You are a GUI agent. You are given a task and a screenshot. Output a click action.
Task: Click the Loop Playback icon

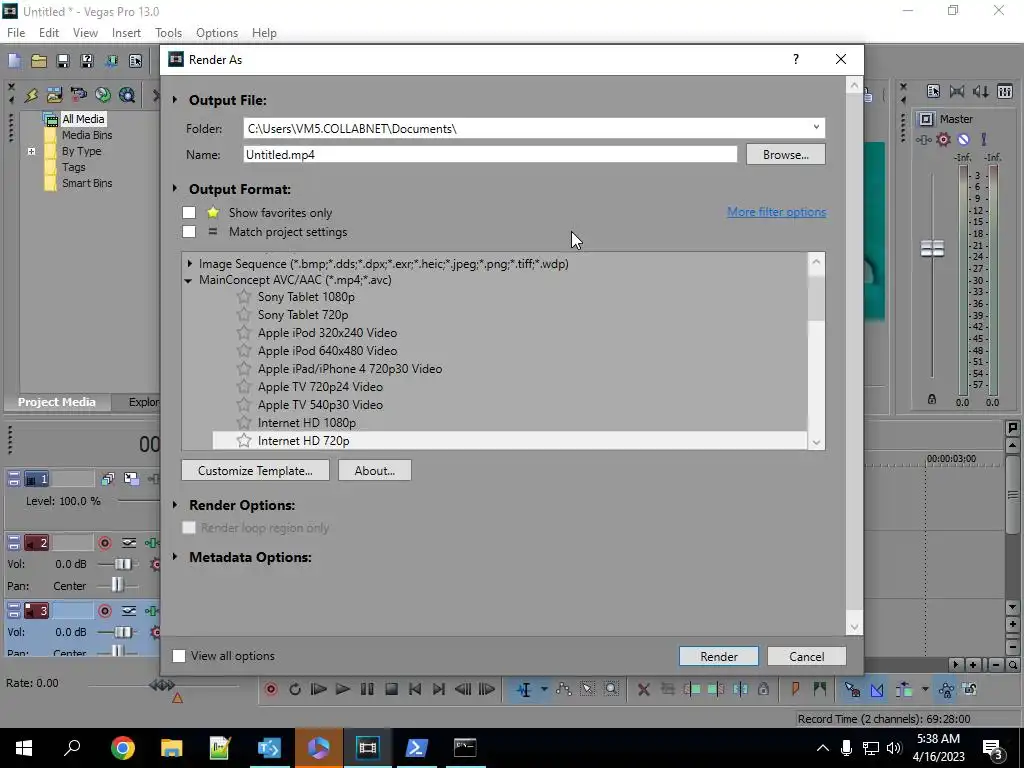coord(295,690)
